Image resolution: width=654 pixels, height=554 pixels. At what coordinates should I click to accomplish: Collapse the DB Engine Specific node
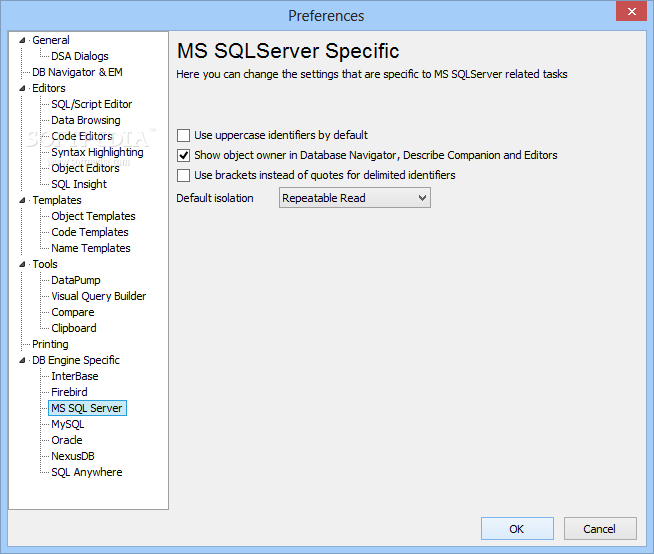click(23, 361)
